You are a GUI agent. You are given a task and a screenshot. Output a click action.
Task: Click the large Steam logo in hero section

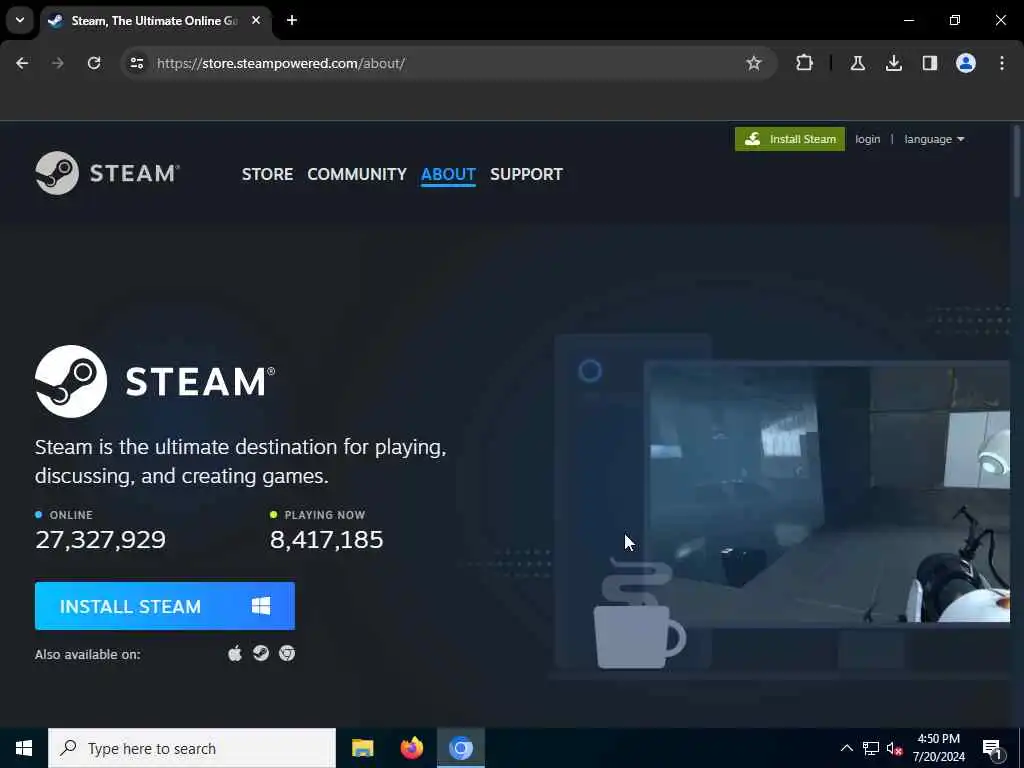[x=155, y=381]
